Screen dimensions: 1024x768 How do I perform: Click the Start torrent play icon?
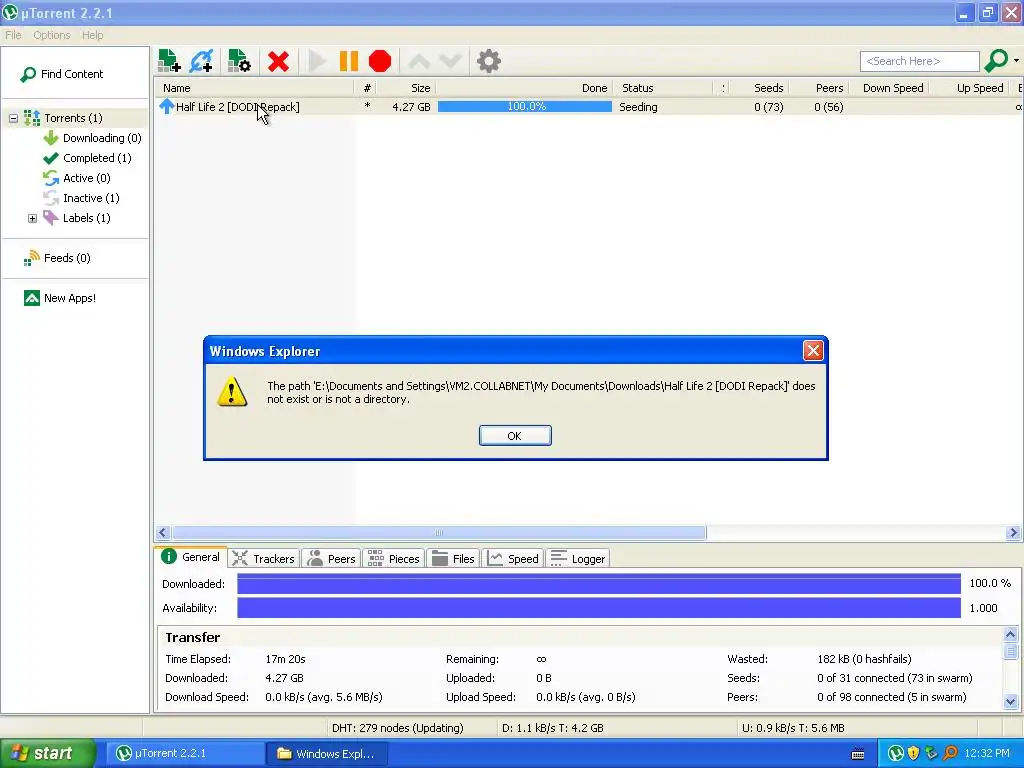317,61
